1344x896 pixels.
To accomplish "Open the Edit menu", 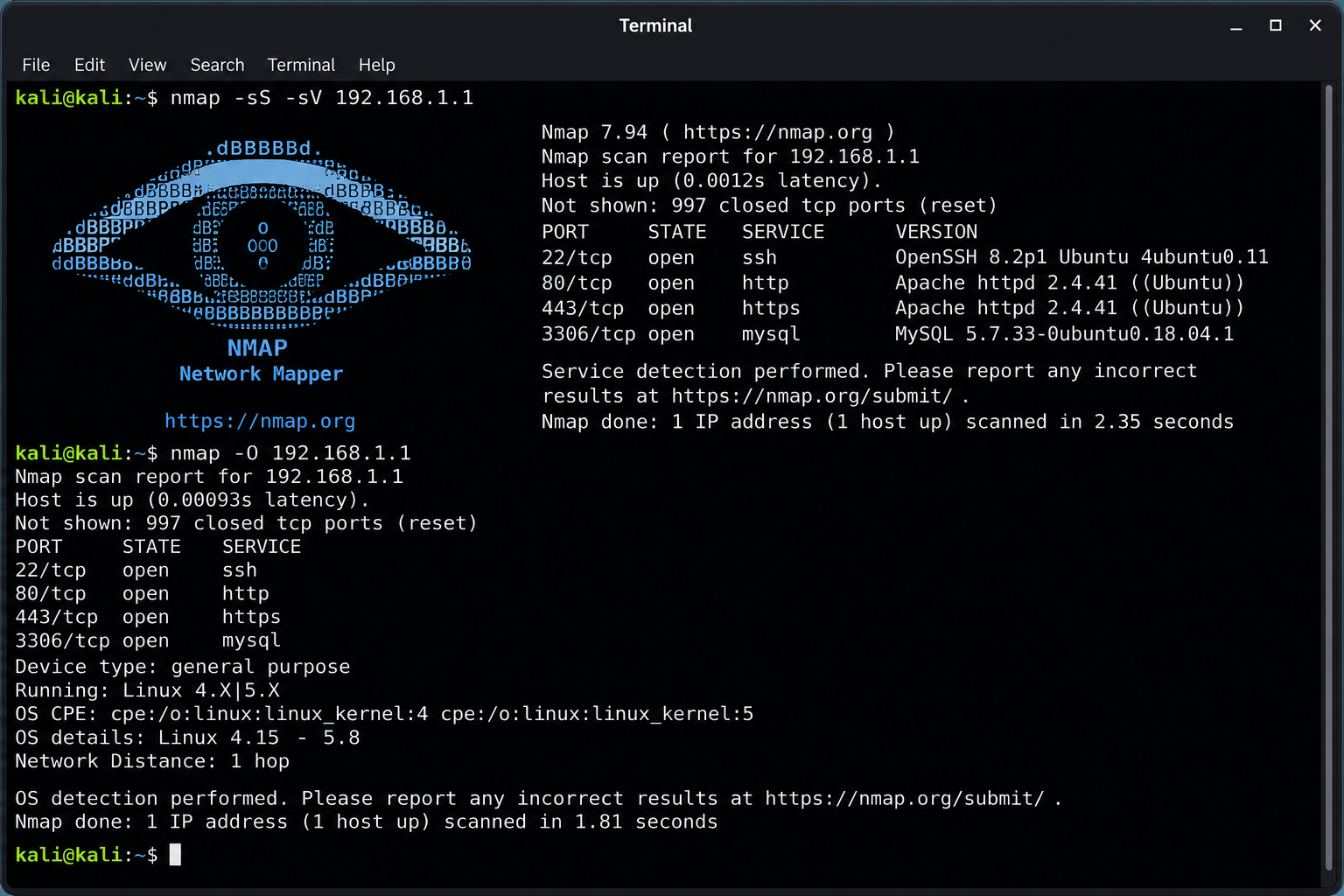I will [x=89, y=65].
